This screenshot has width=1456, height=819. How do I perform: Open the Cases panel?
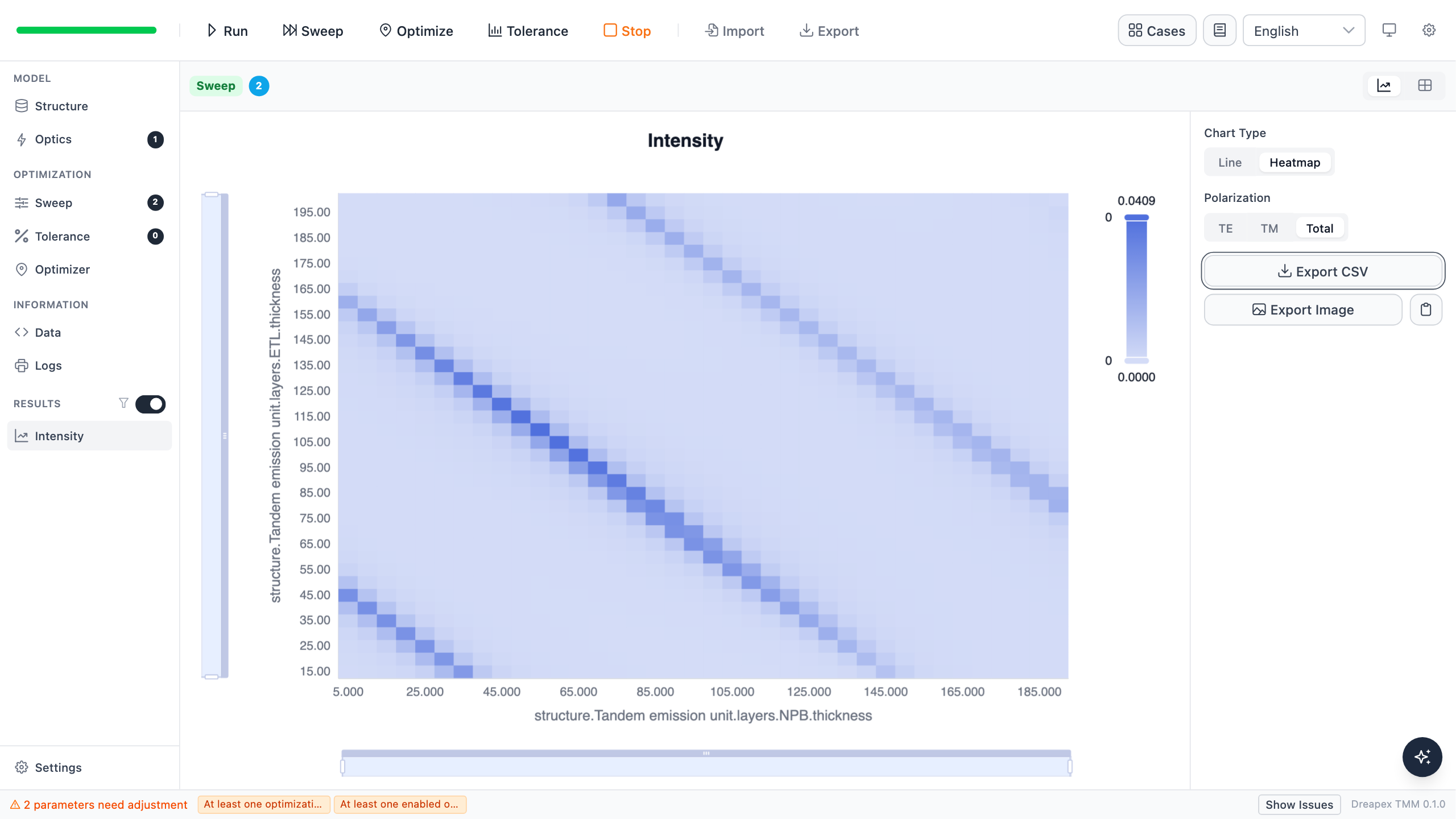click(1157, 31)
